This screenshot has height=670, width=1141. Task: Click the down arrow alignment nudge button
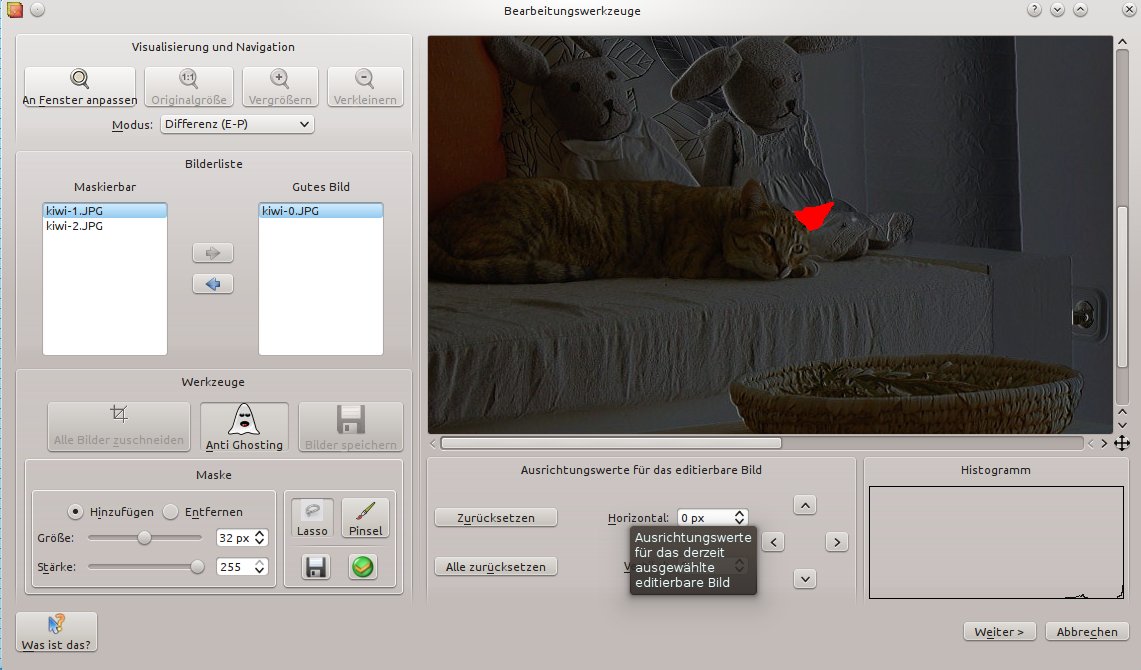click(805, 579)
